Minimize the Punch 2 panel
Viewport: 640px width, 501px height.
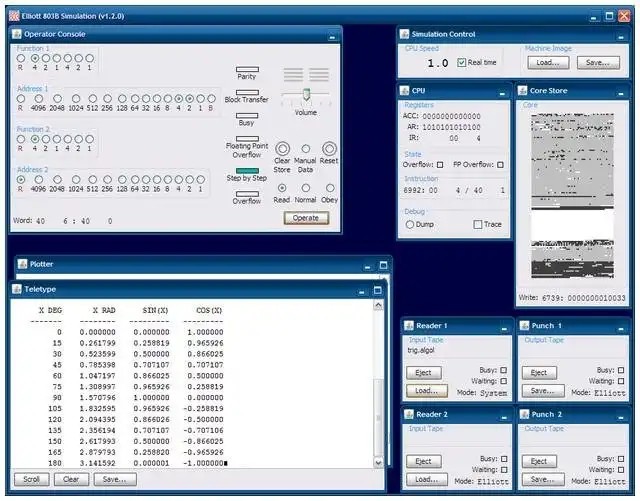click(x=621, y=417)
